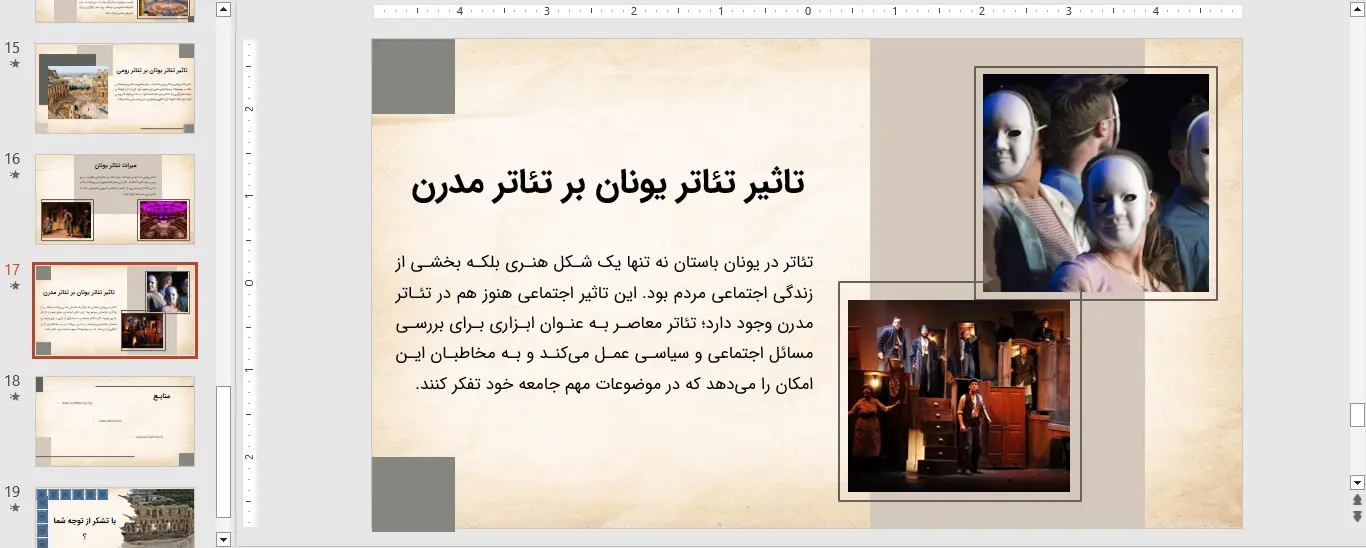
Task: Click the animation star under slide 17
Action: pyautogui.click(x=14, y=285)
